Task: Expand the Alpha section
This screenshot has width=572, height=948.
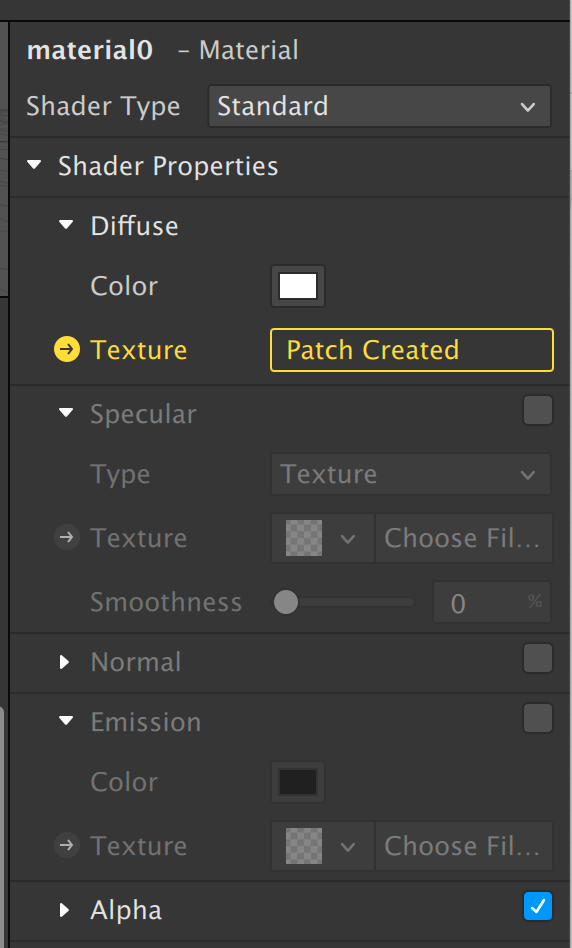Action: [64, 910]
